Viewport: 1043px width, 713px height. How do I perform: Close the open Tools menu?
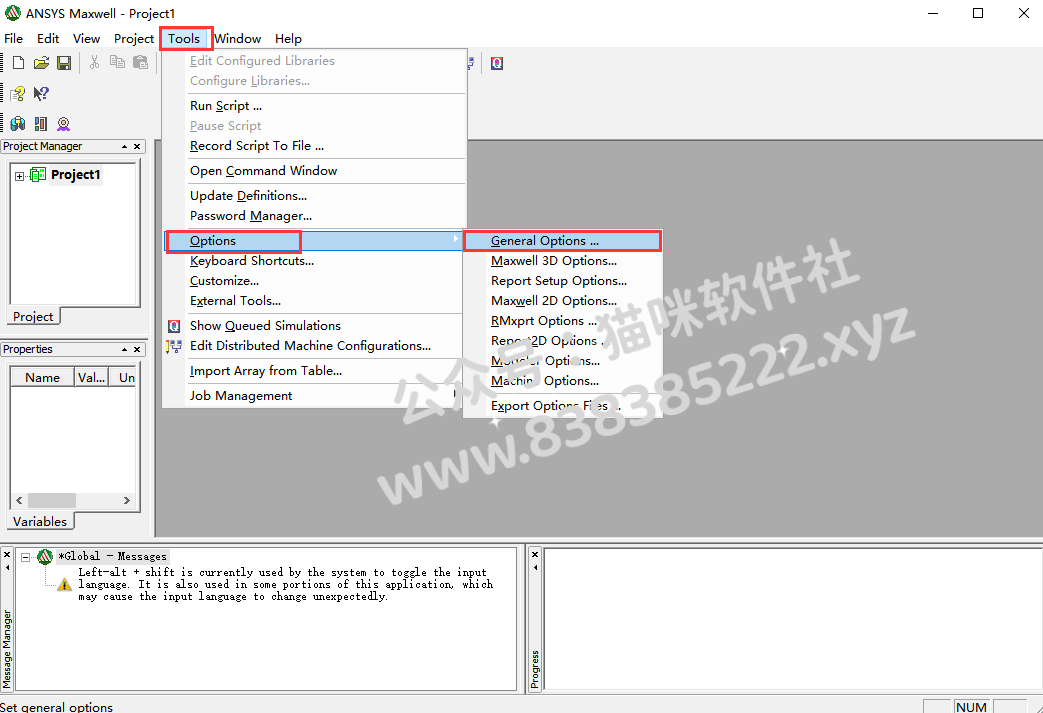(x=184, y=39)
